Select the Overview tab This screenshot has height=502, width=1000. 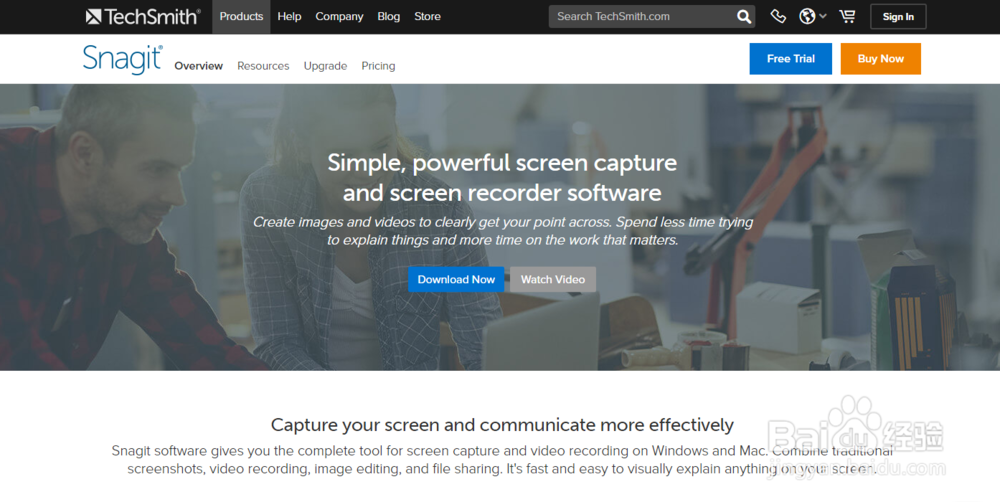tap(198, 66)
